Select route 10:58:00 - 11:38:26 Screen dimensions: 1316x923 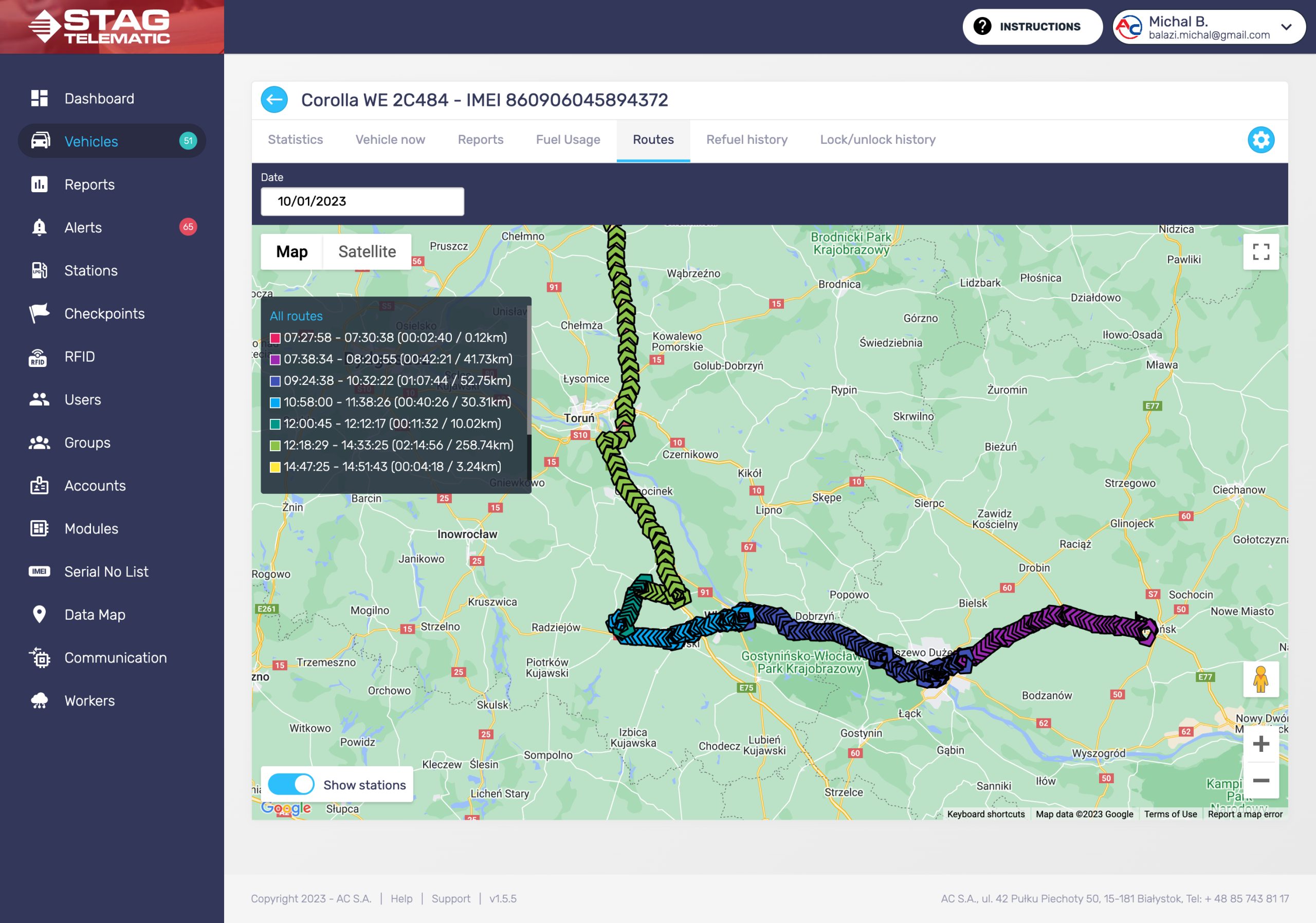397,402
